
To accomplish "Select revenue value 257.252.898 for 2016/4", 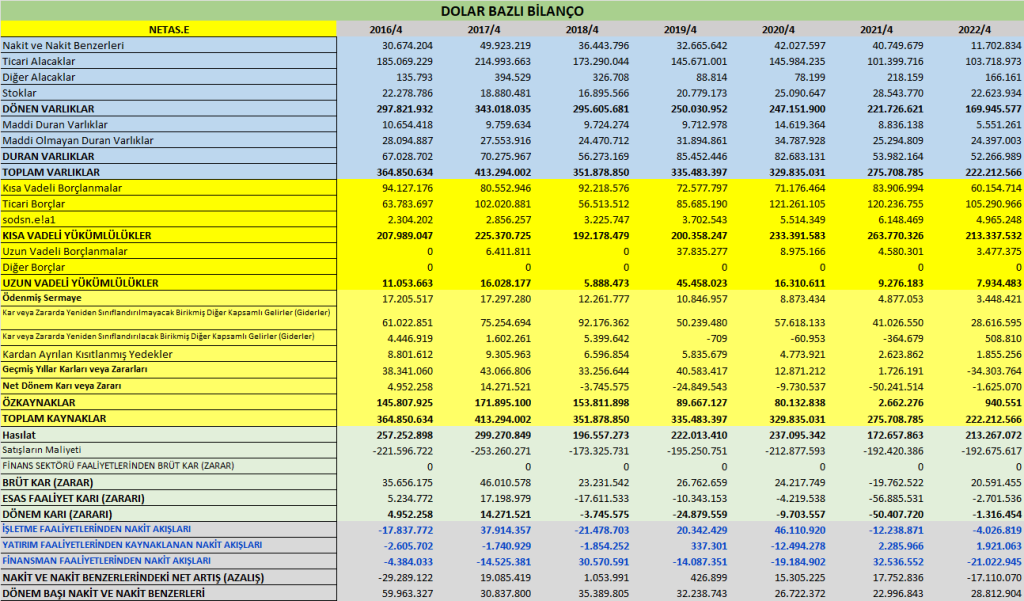I will click(405, 435).
